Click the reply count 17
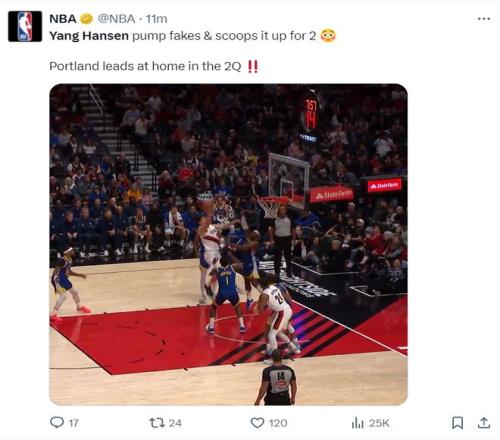The width and height of the screenshot is (500, 440). coord(74,423)
